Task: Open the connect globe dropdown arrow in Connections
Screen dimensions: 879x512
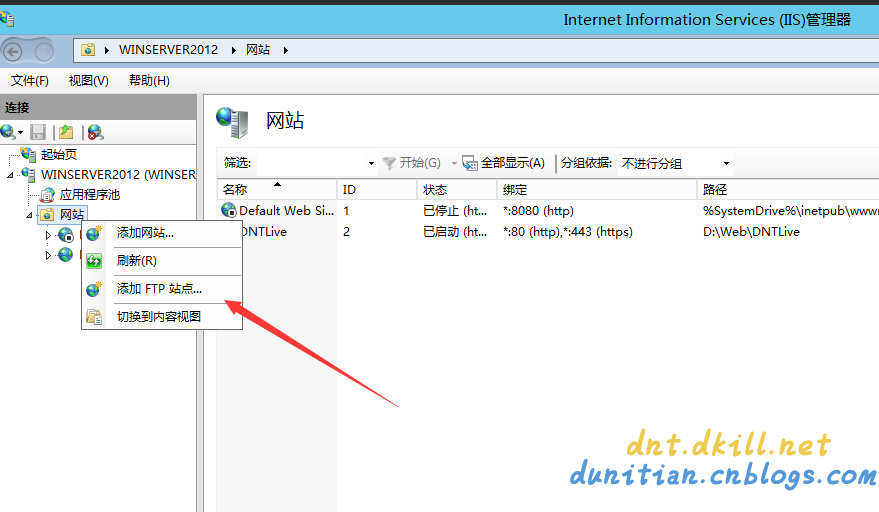Action: tap(20, 133)
